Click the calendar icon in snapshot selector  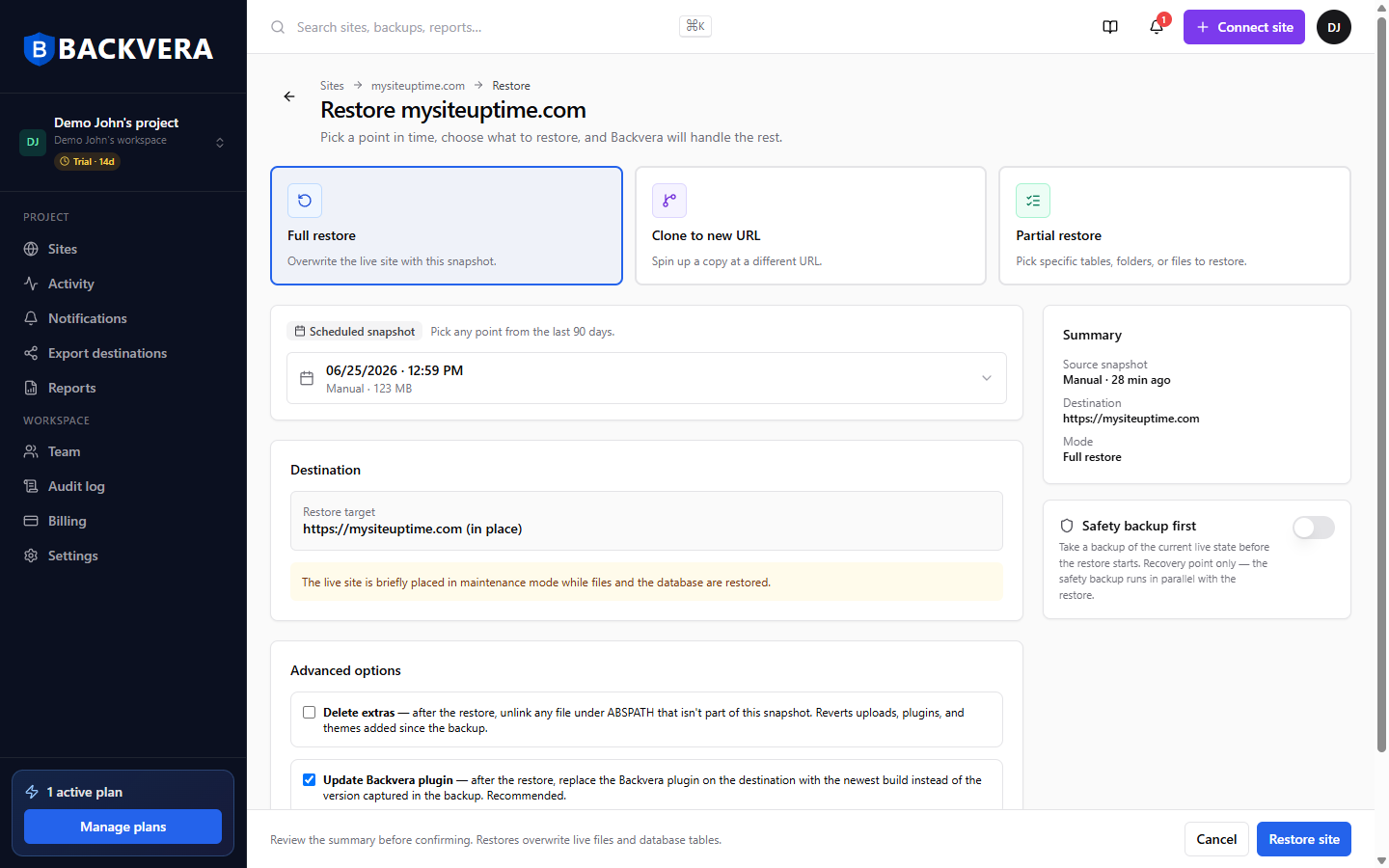[307, 378]
